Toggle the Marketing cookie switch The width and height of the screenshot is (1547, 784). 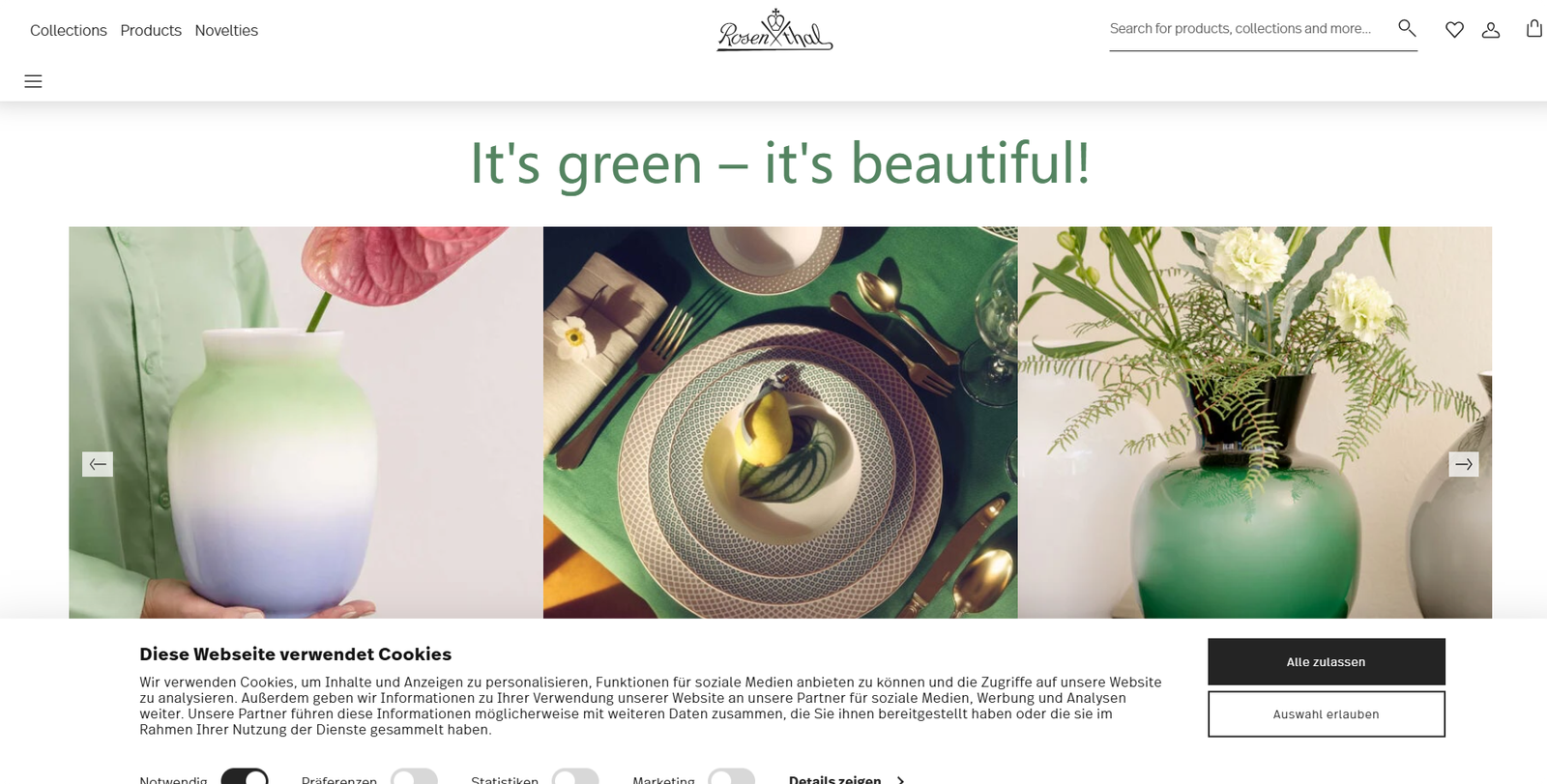point(731,776)
